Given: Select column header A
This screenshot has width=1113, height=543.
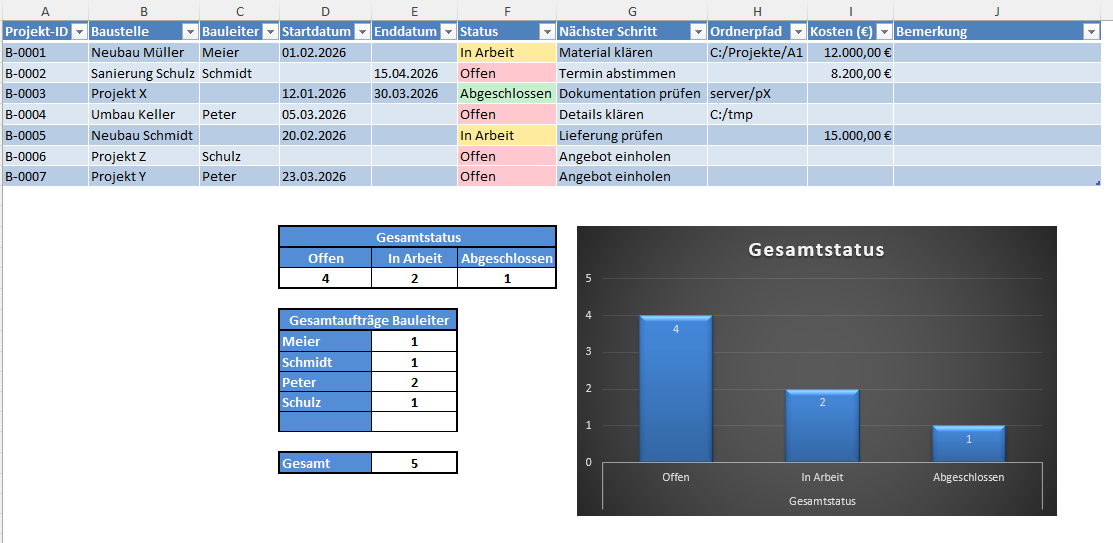Looking at the screenshot, I should (x=44, y=11).
